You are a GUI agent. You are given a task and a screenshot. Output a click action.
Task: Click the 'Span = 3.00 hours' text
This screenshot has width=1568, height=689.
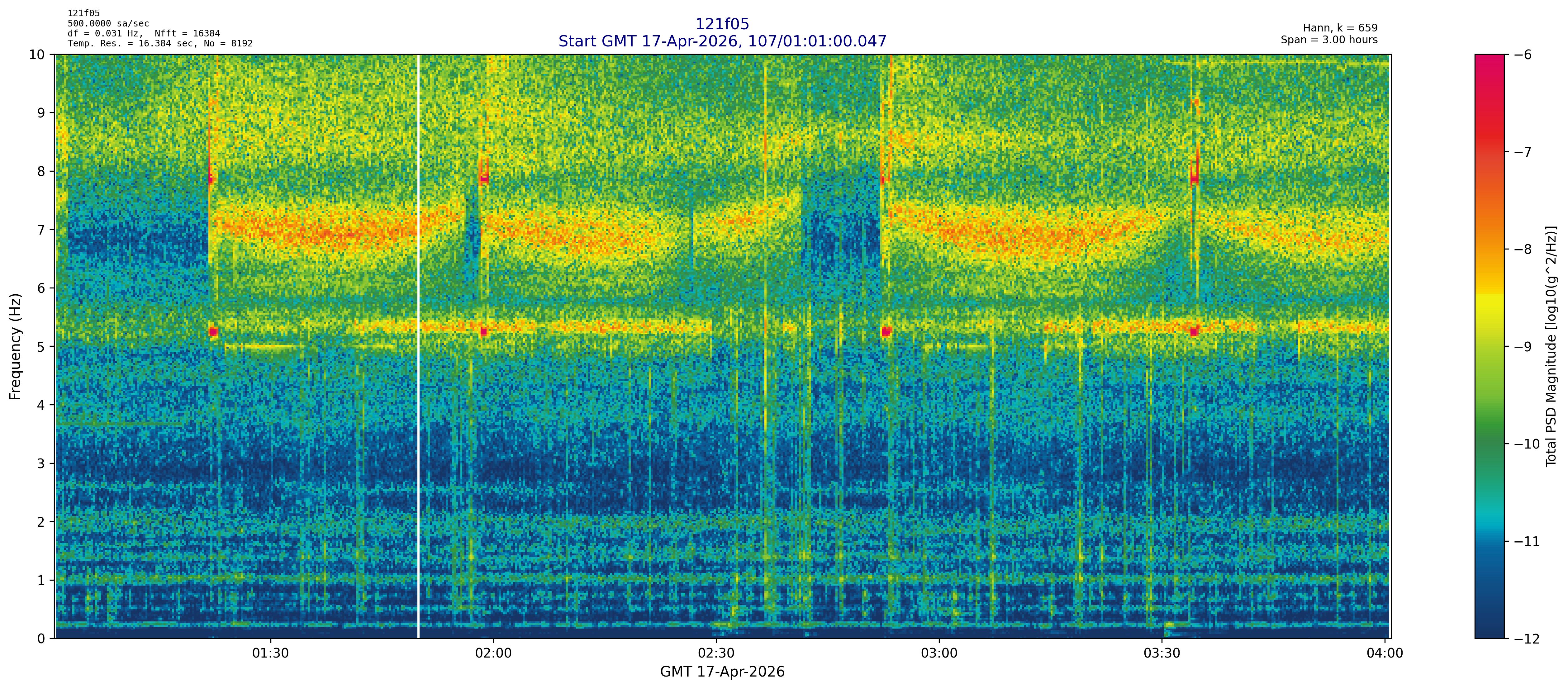[x=1329, y=40]
